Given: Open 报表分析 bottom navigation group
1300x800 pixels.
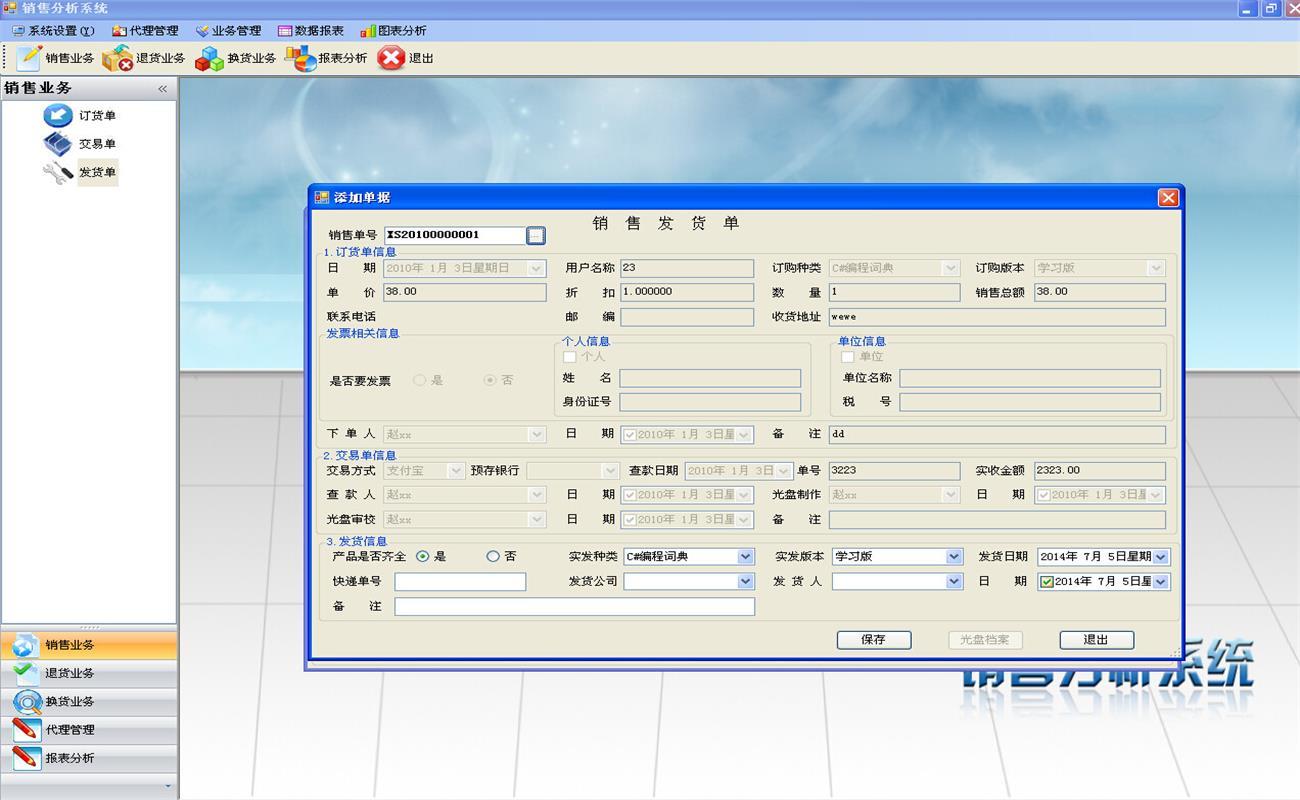Looking at the screenshot, I should (x=89, y=757).
